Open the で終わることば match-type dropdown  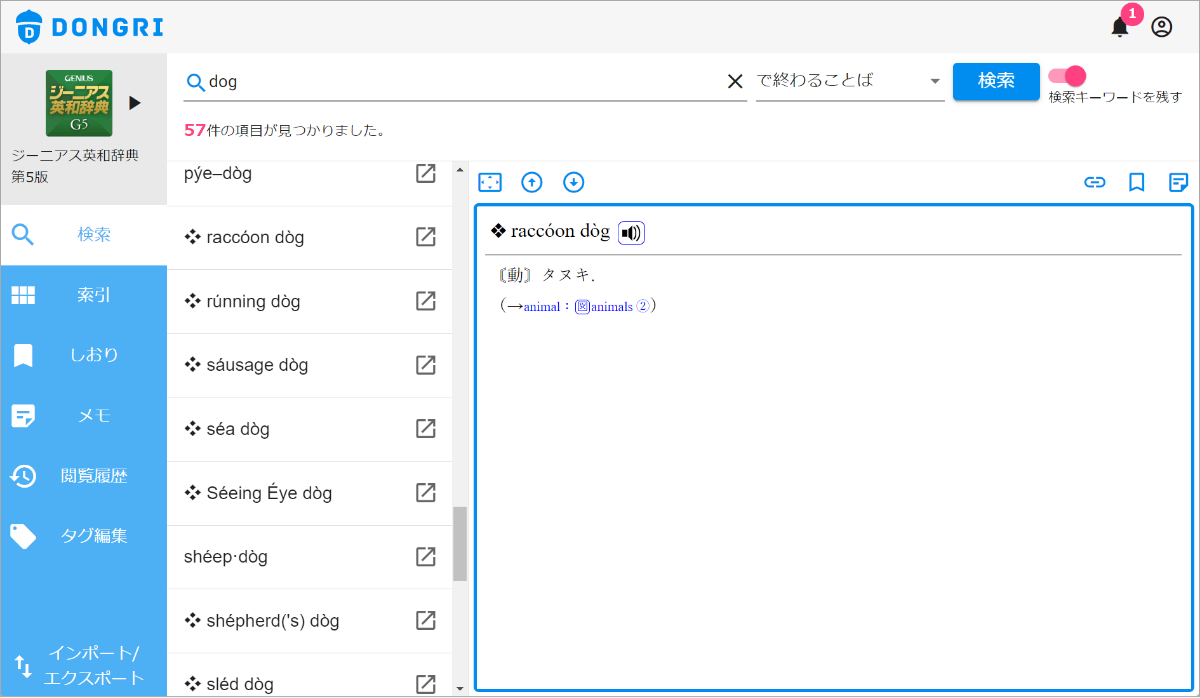pyautogui.click(x=850, y=81)
